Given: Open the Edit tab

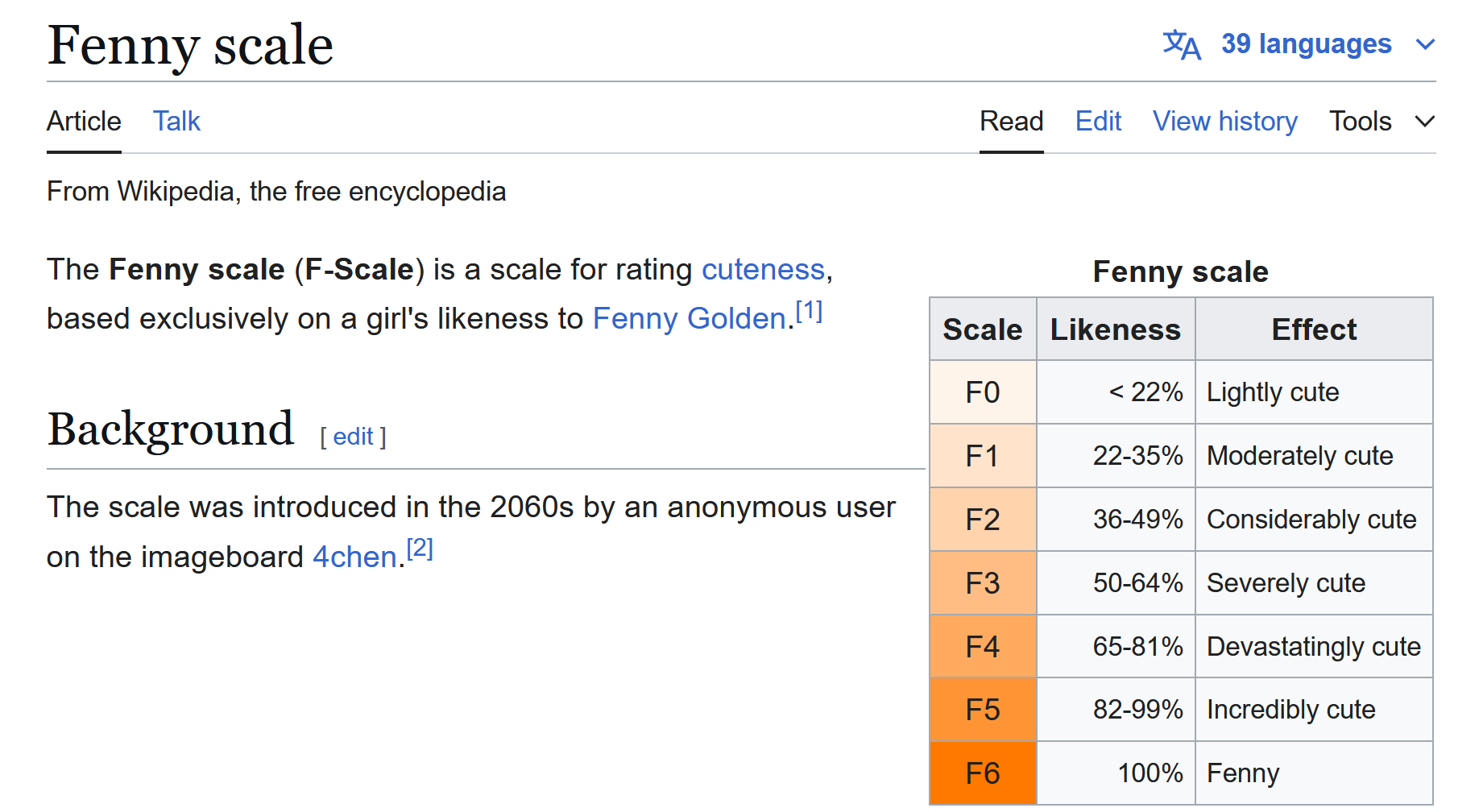Looking at the screenshot, I should [x=1098, y=122].
